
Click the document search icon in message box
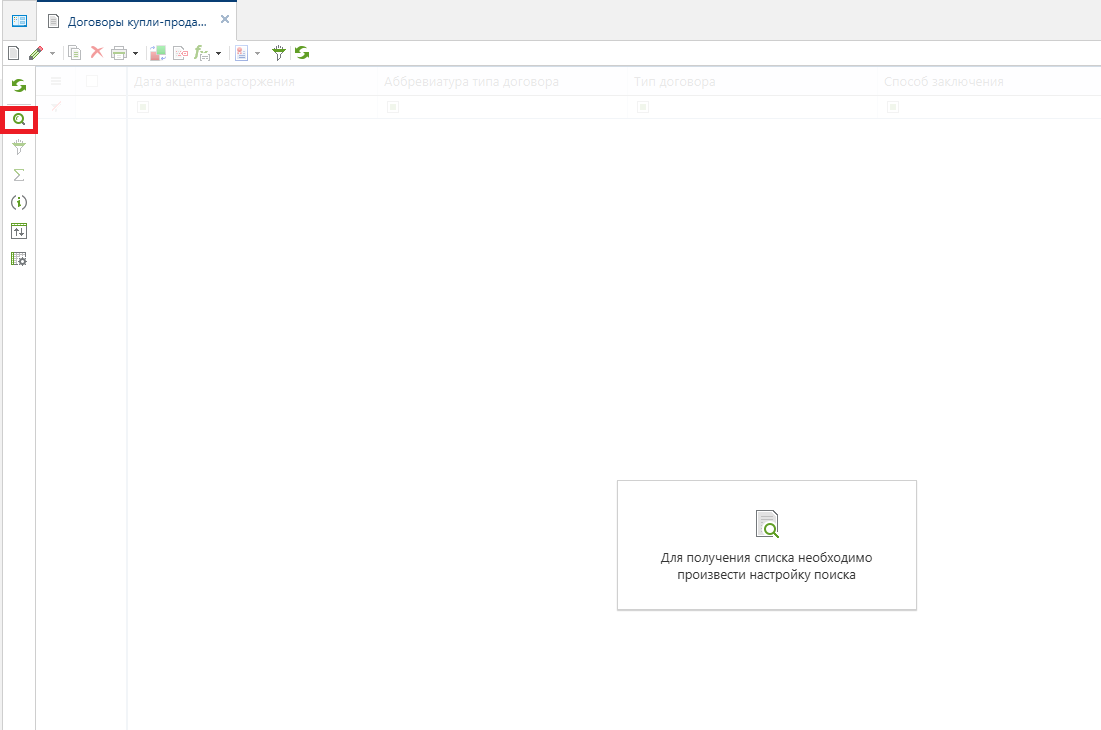(x=767, y=524)
